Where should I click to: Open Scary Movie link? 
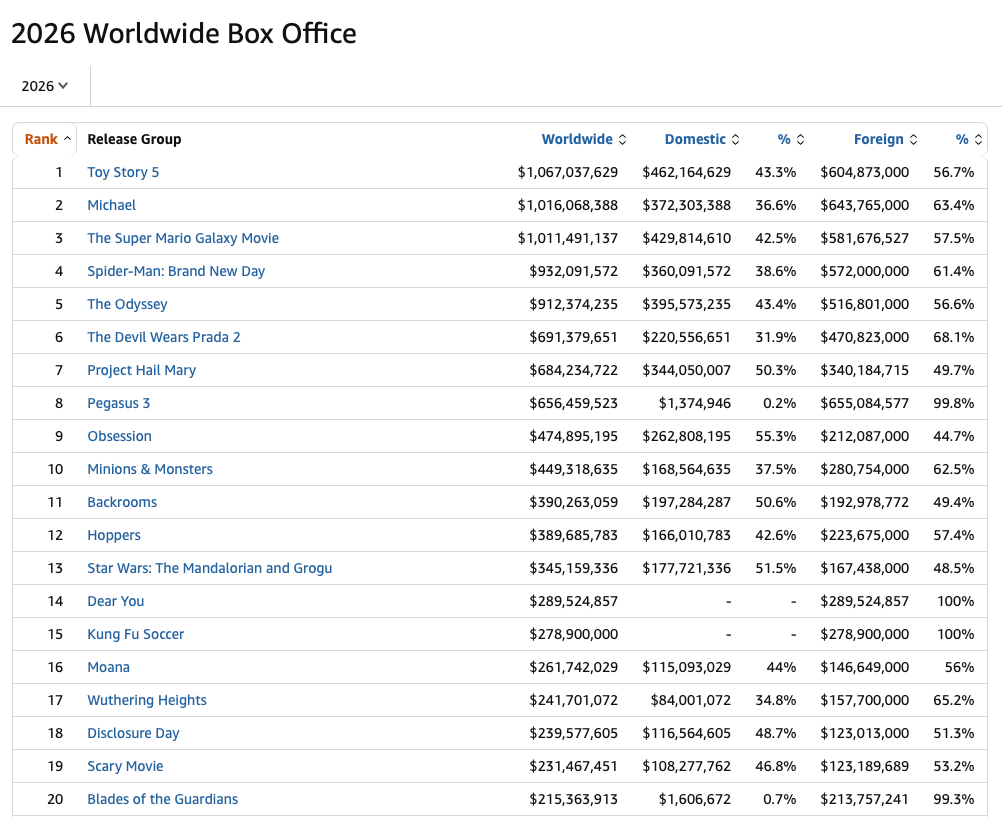[x=125, y=766]
